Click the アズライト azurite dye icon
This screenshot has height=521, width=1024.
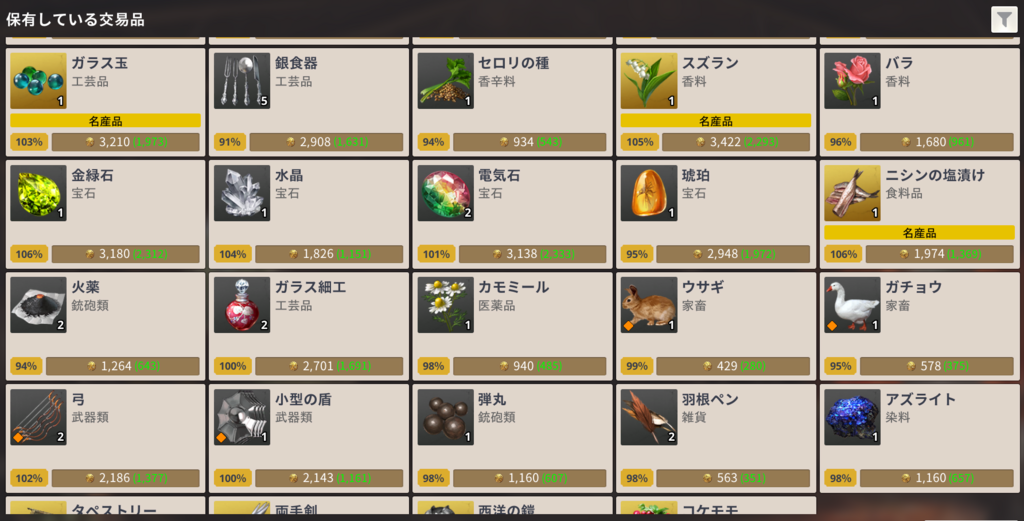coord(853,417)
